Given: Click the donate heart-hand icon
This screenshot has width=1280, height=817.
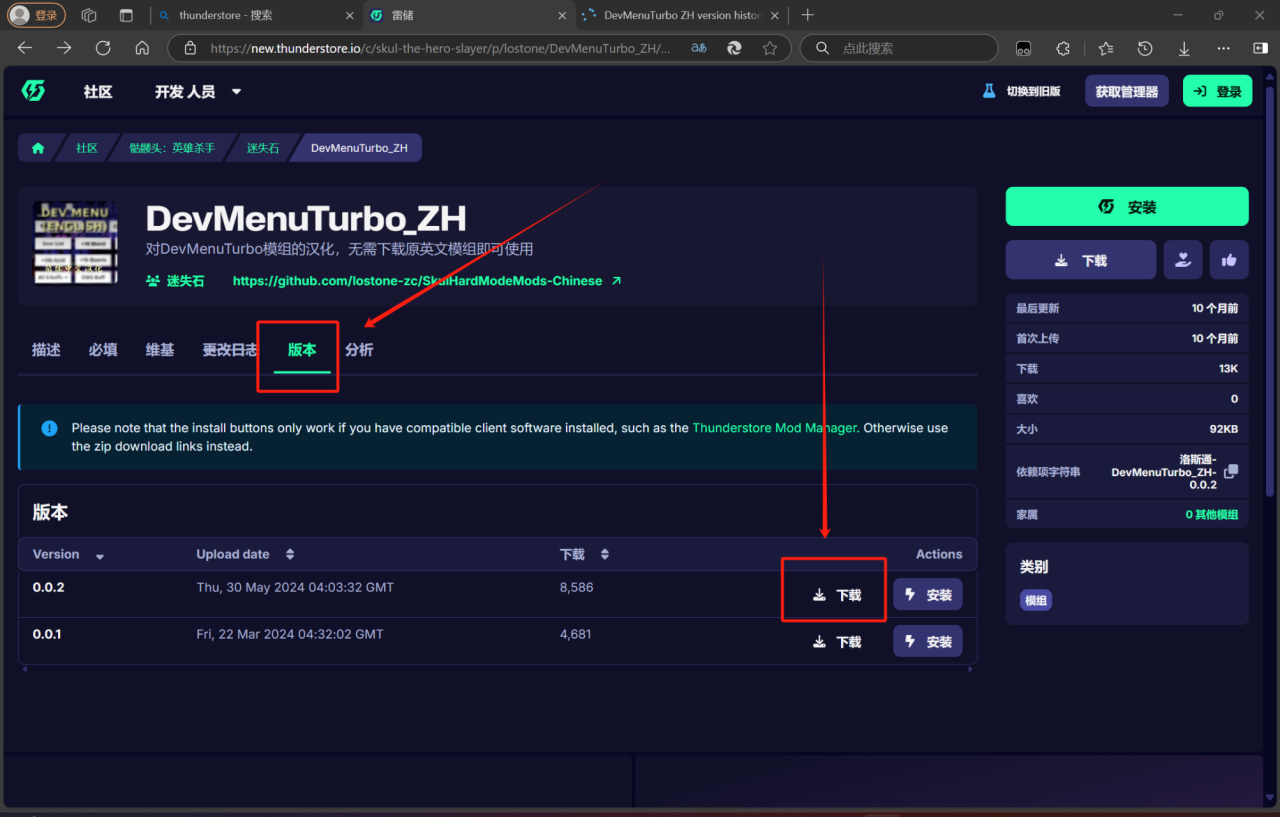Looking at the screenshot, I should pos(1182,260).
